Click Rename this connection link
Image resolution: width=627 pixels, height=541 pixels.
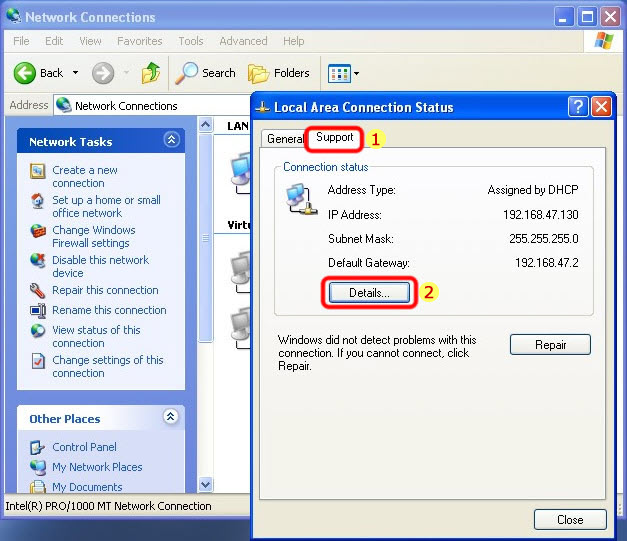(109, 310)
